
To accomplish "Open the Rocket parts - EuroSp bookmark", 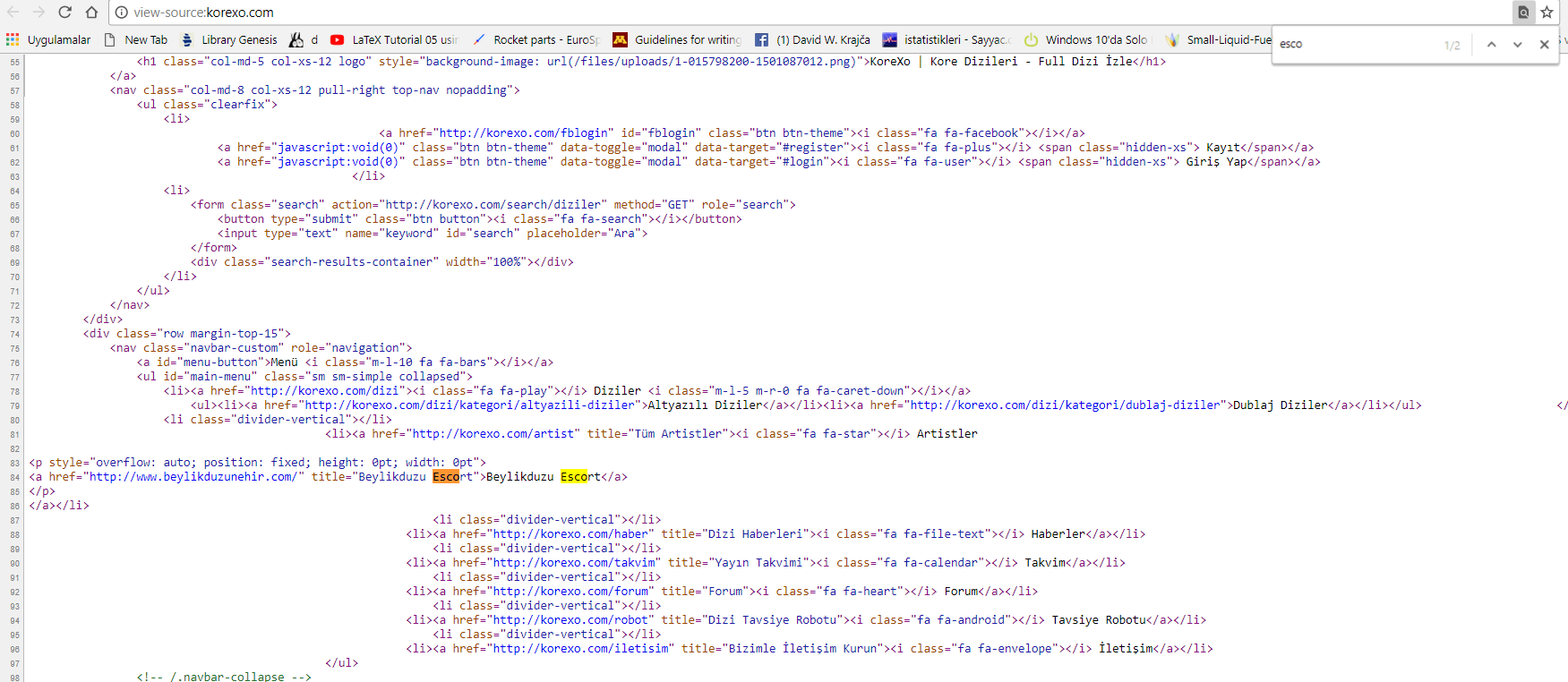I will (536, 39).
